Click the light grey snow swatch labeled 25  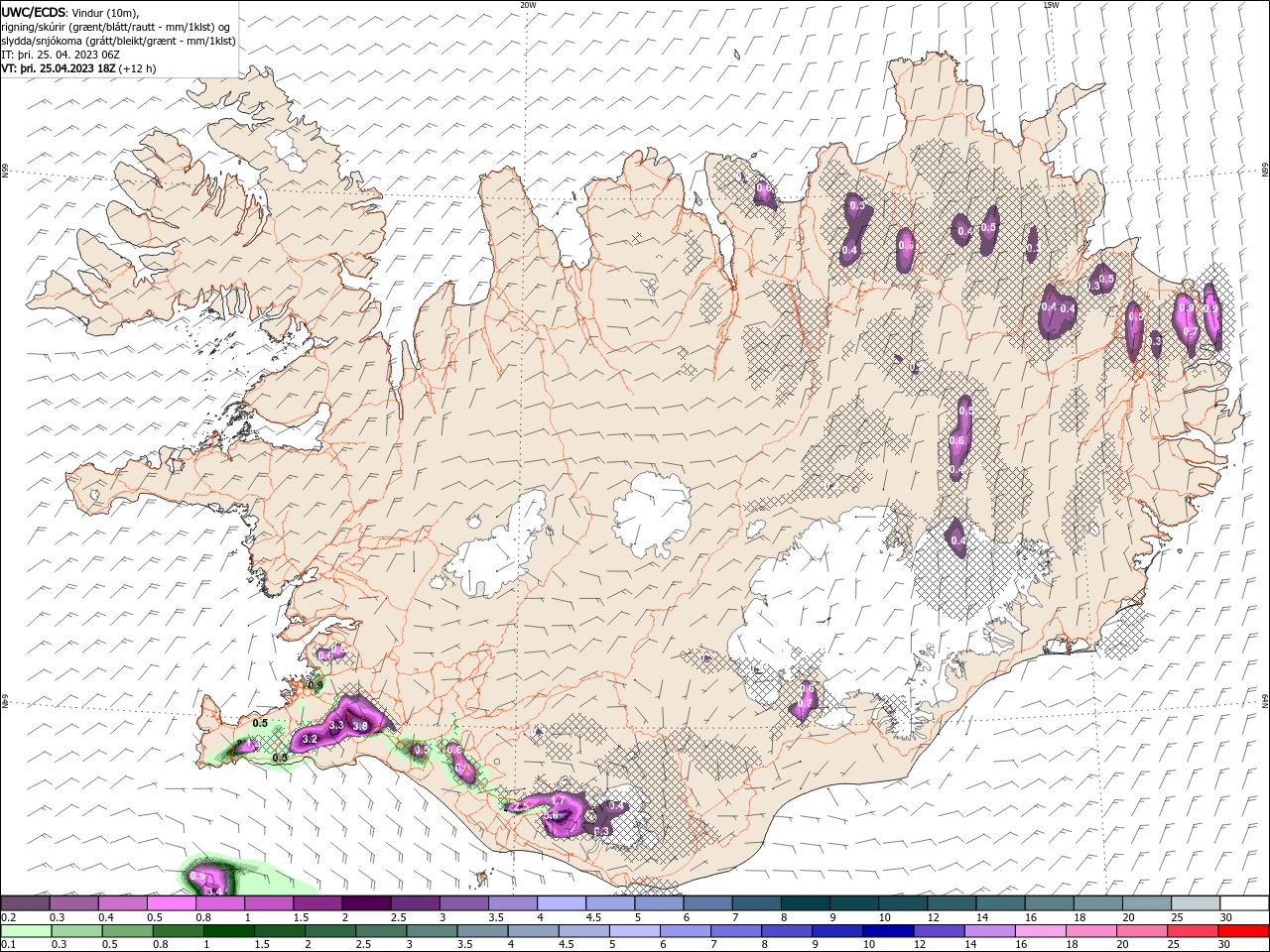click(x=1196, y=903)
